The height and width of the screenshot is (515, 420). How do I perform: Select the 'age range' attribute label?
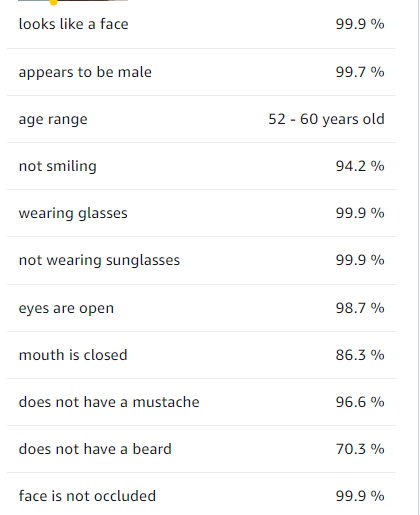point(53,120)
